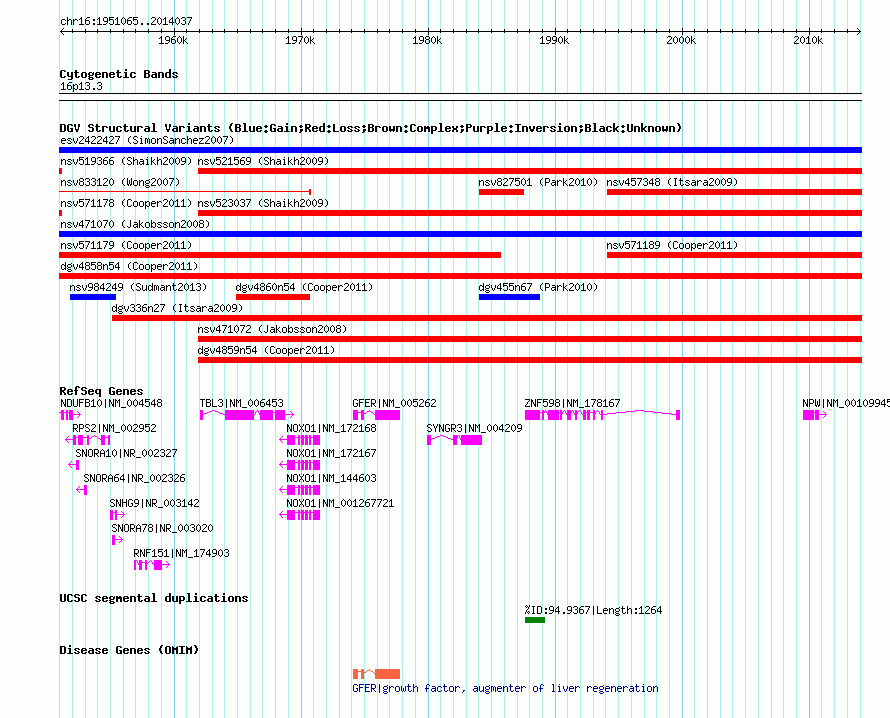
Task: Click the nsv471070 (Jakobsson2008) blue bar
Action: (x=460, y=234)
